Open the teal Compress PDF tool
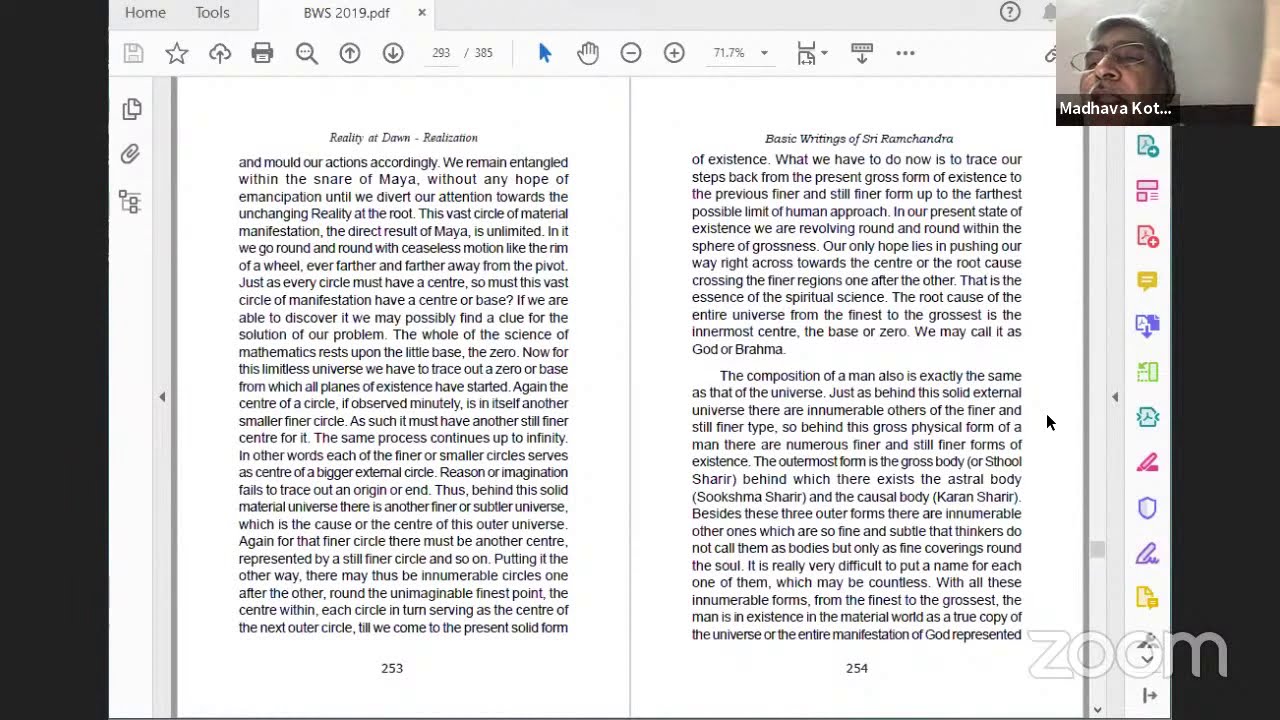 (x=1147, y=416)
